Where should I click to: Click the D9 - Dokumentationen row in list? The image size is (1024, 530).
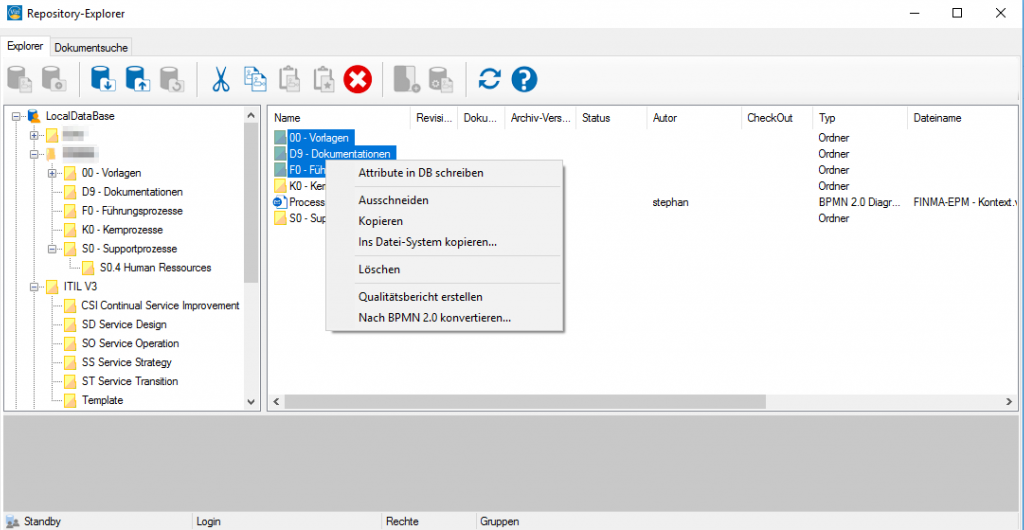click(342, 154)
